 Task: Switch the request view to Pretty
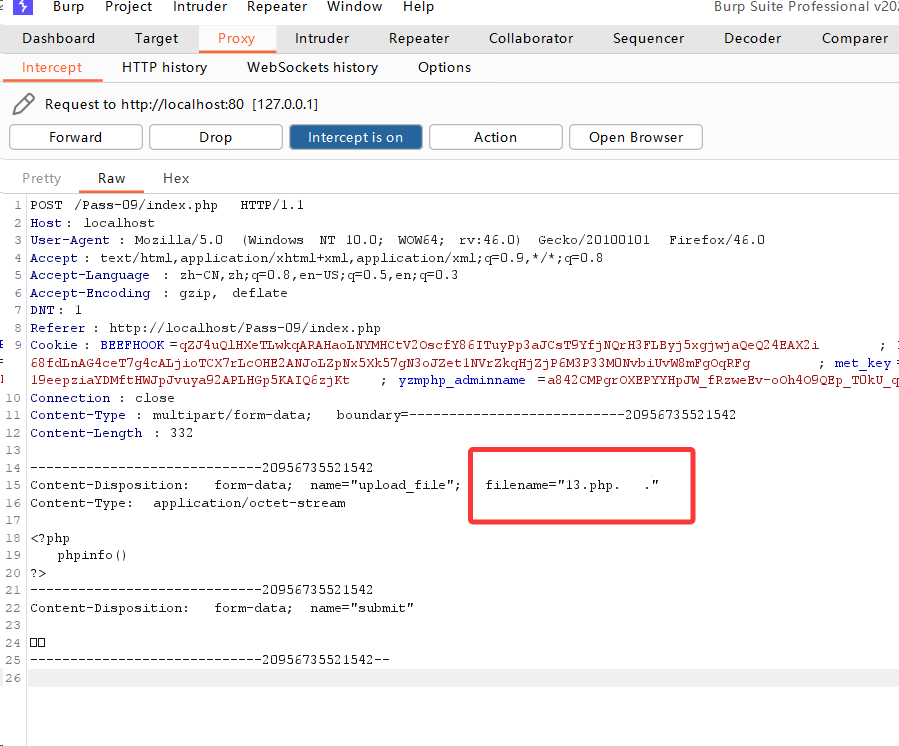click(41, 178)
